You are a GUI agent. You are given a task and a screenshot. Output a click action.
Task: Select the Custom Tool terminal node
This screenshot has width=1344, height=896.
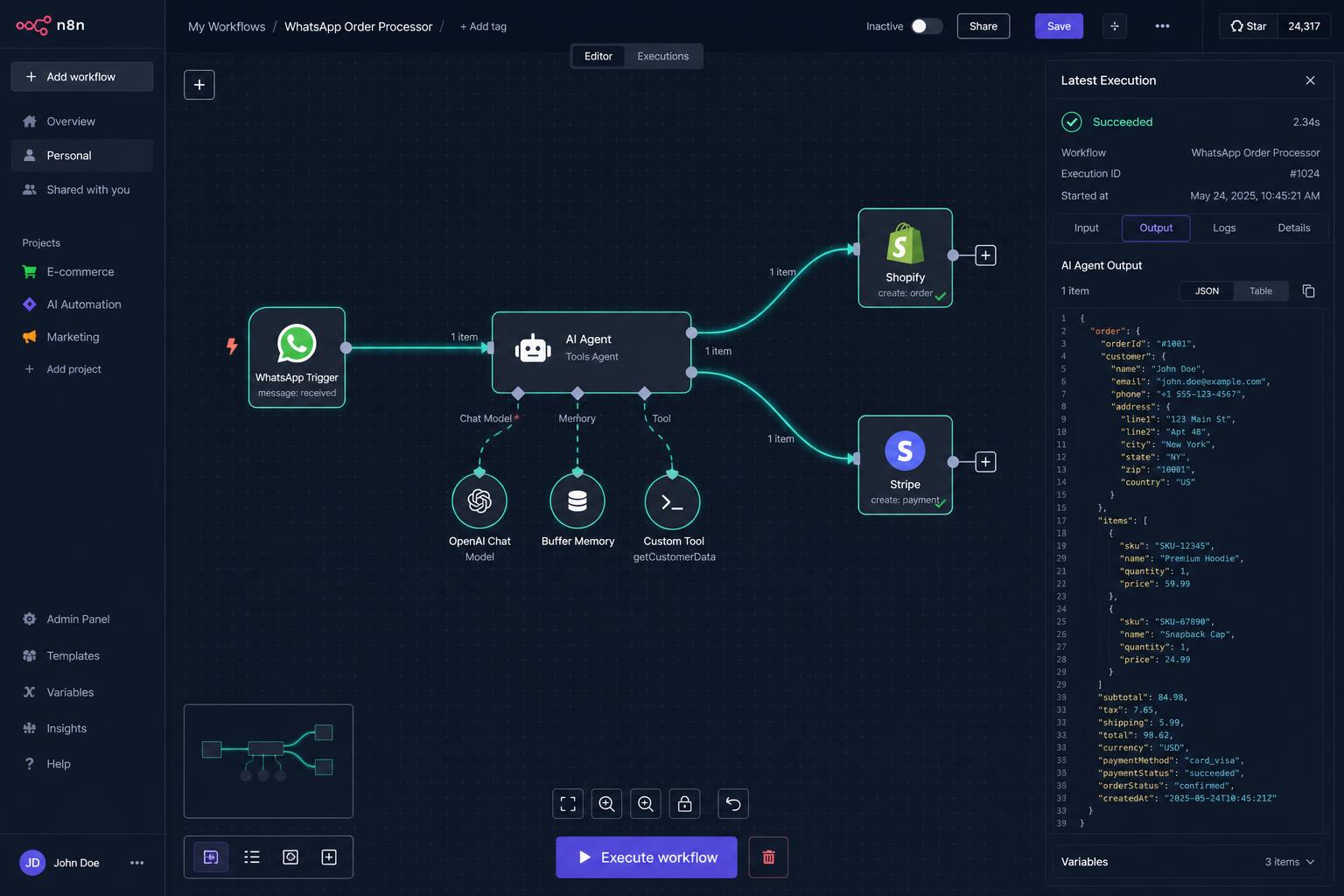tap(672, 501)
